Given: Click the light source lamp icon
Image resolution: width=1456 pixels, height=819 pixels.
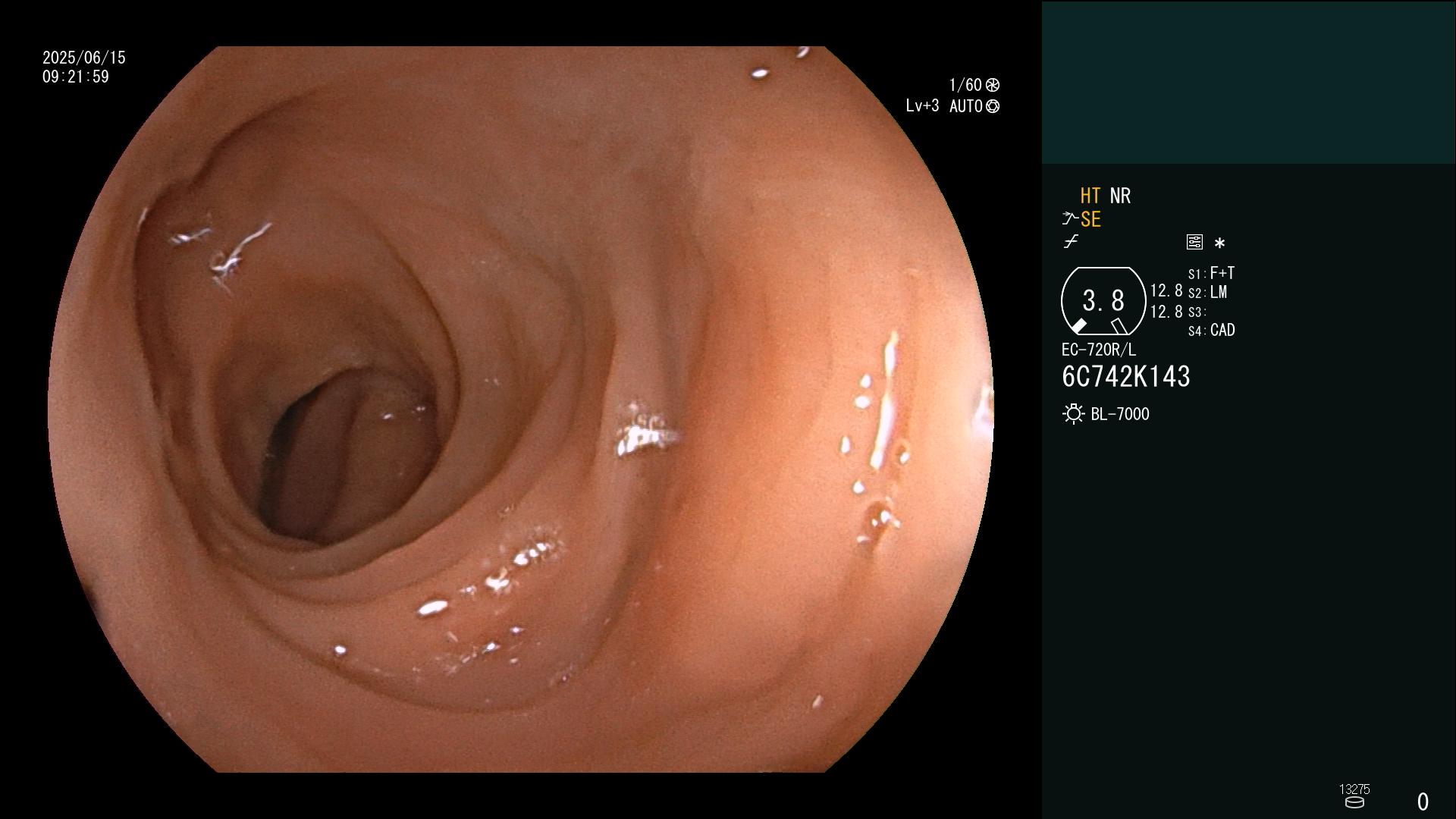Looking at the screenshot, I should coord(1073,414).
